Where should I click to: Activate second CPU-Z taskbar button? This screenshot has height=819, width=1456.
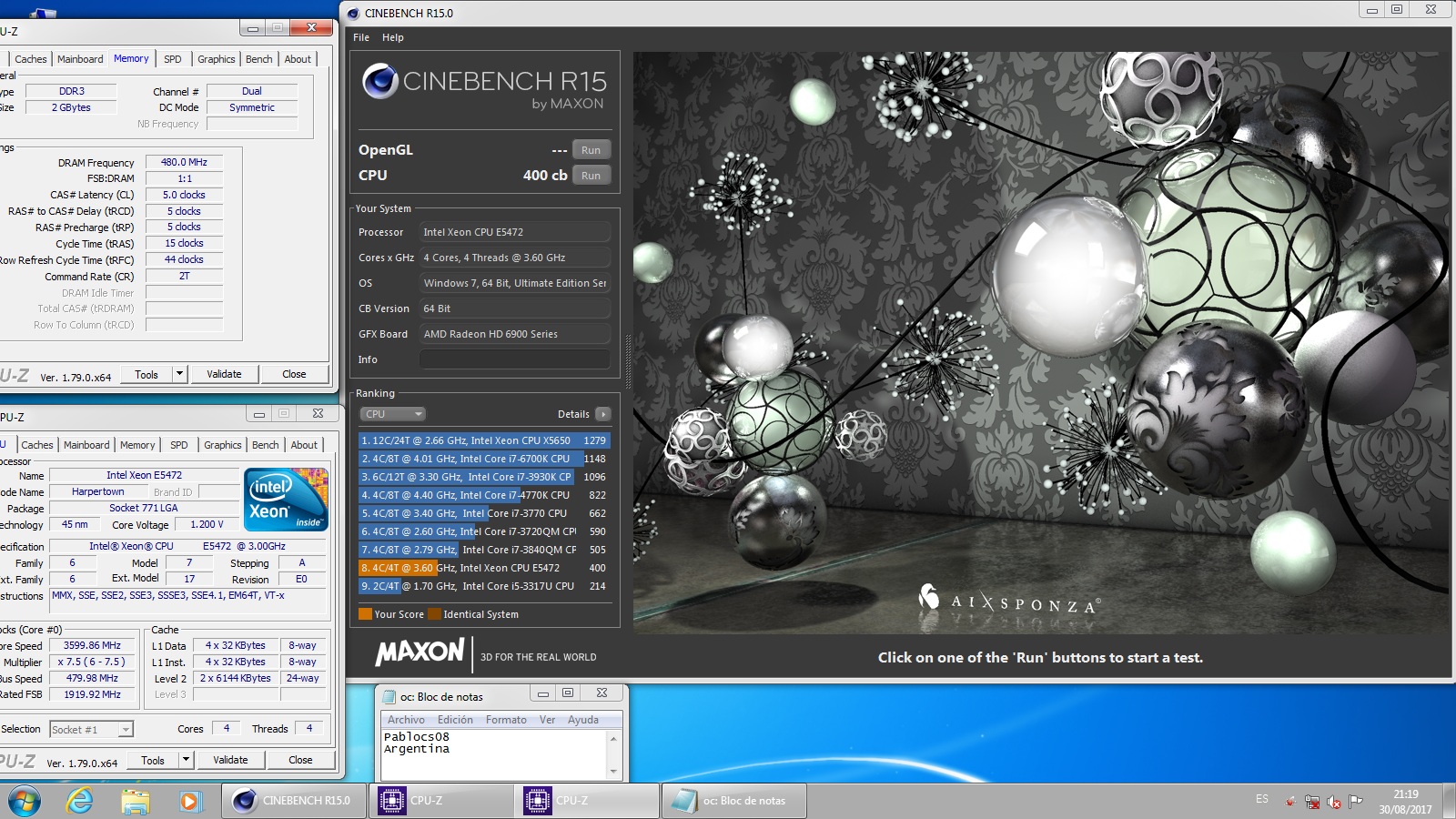tap(587, 801)
